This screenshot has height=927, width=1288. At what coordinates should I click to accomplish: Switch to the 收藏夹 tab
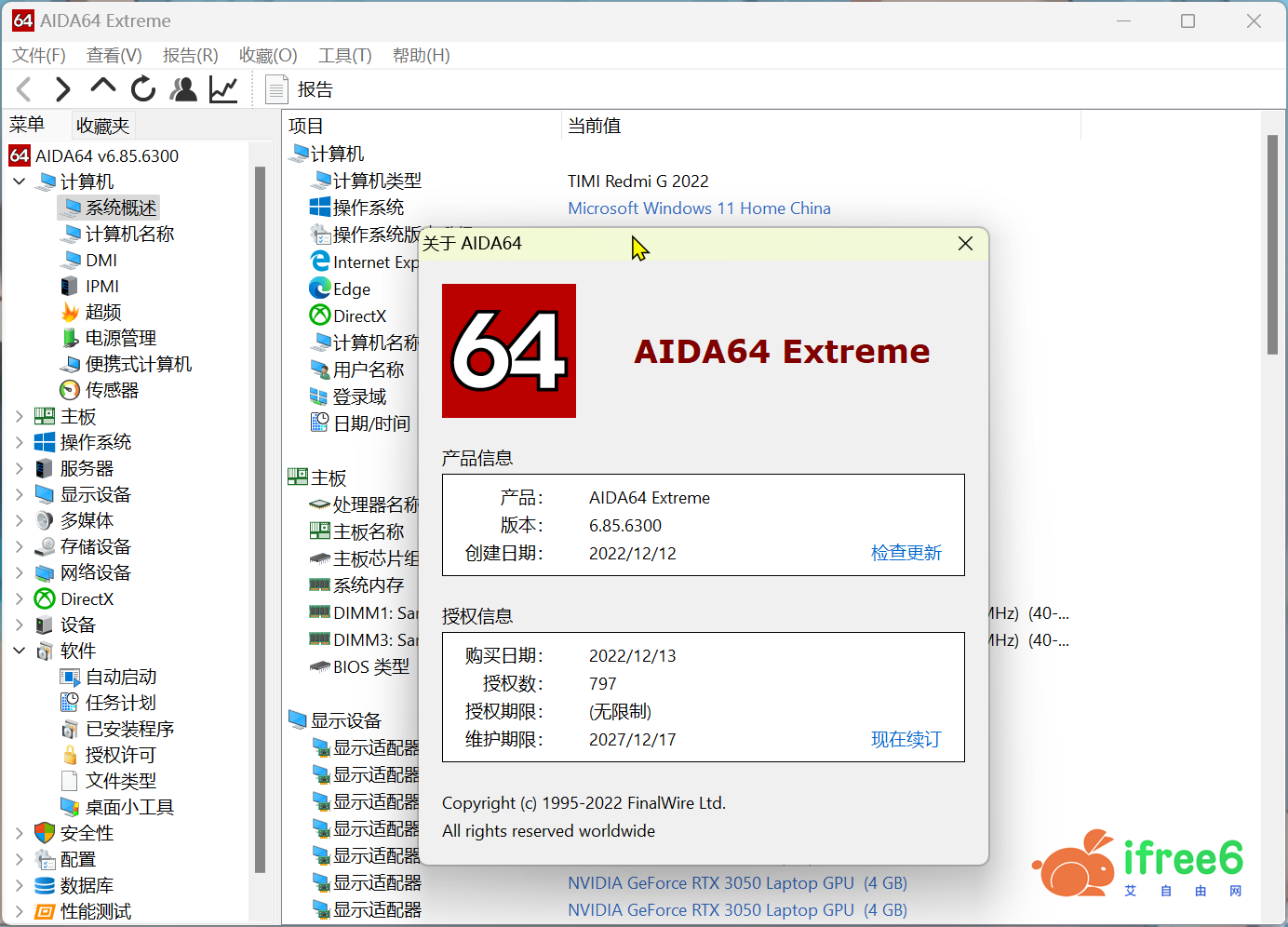pyautogui.click(x=102, y=126)
